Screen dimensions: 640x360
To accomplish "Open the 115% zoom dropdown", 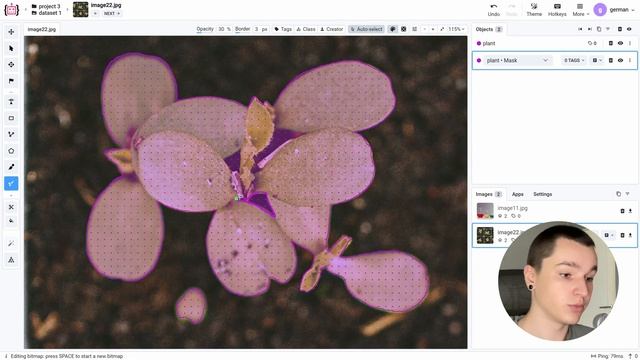I will (456, 29).
